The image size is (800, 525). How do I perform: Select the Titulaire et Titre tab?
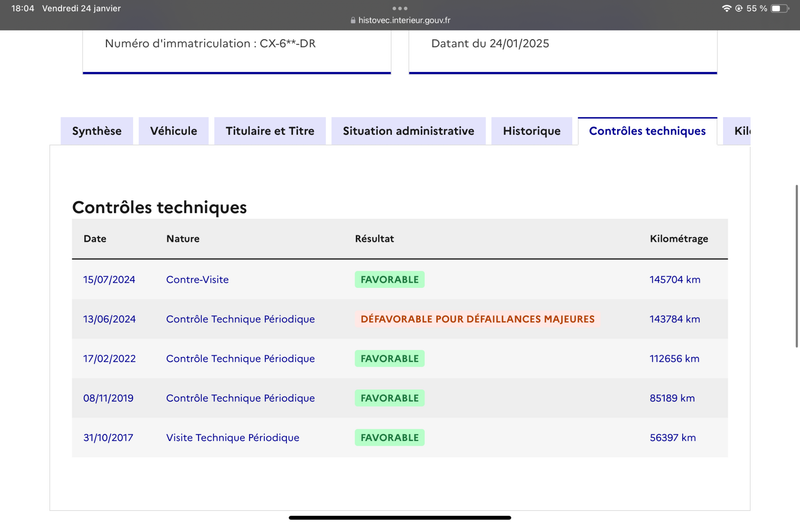pos(270,131)
